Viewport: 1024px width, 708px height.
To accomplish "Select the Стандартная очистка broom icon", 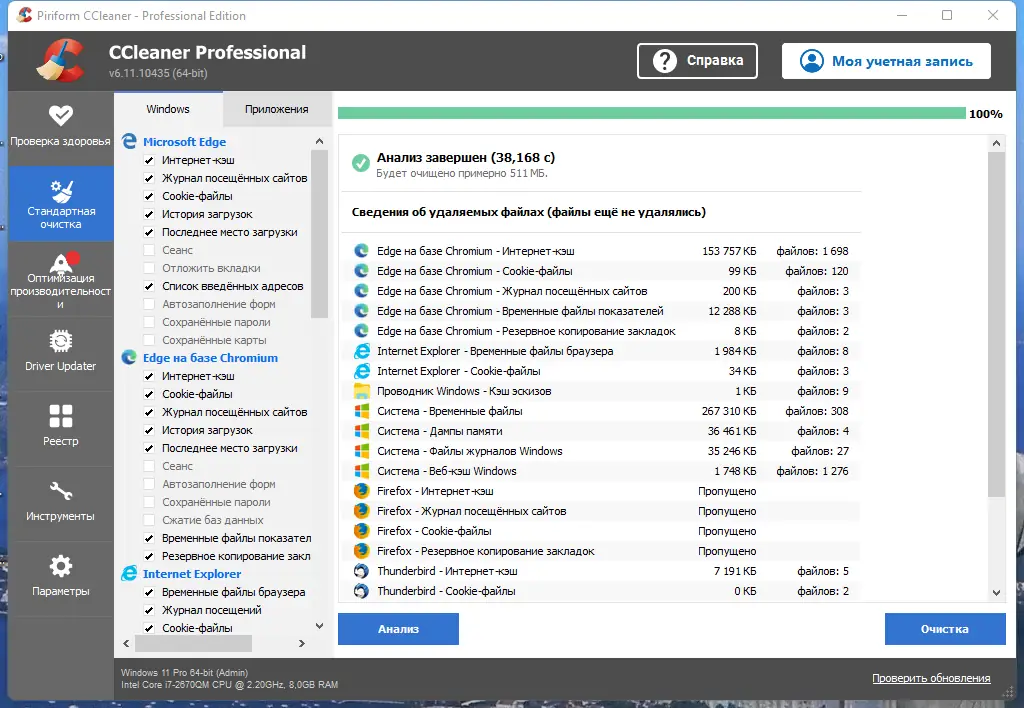I will [x=61, y=191].
